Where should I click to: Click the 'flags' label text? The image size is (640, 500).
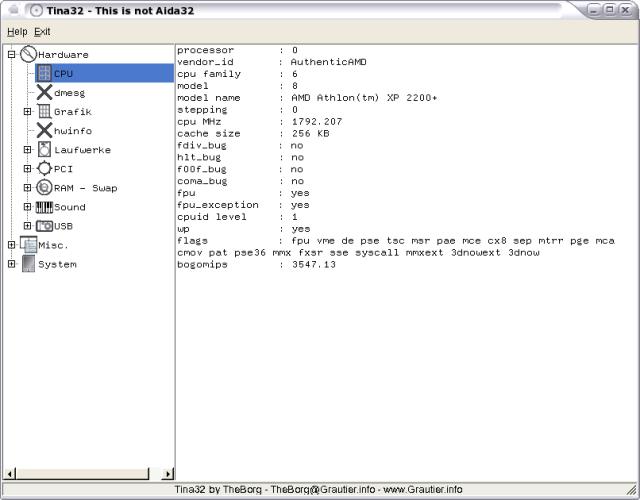coord(192,241)
